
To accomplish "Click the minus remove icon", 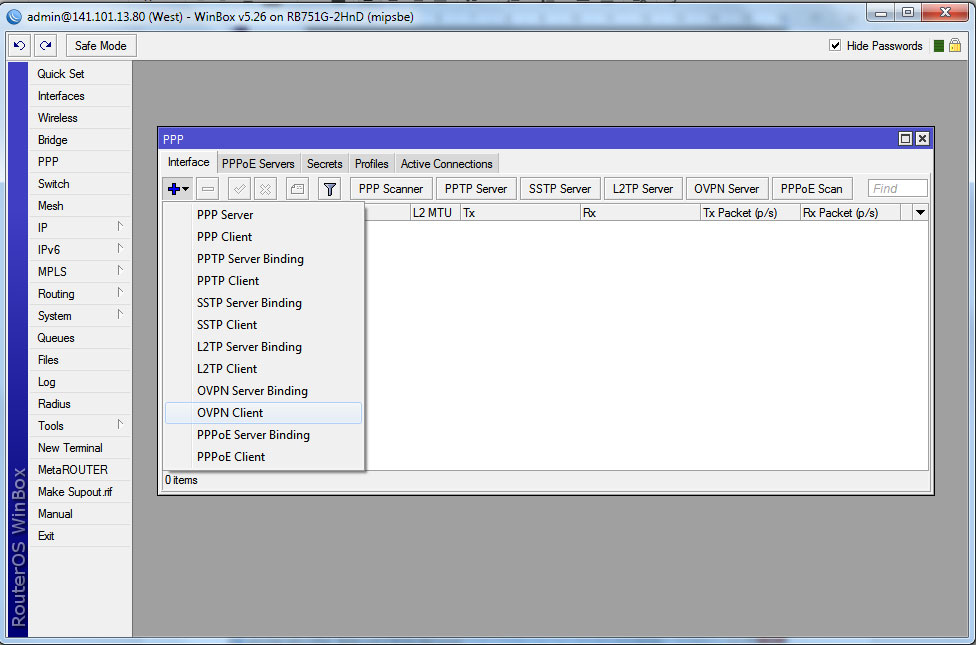I will point(208,189).
